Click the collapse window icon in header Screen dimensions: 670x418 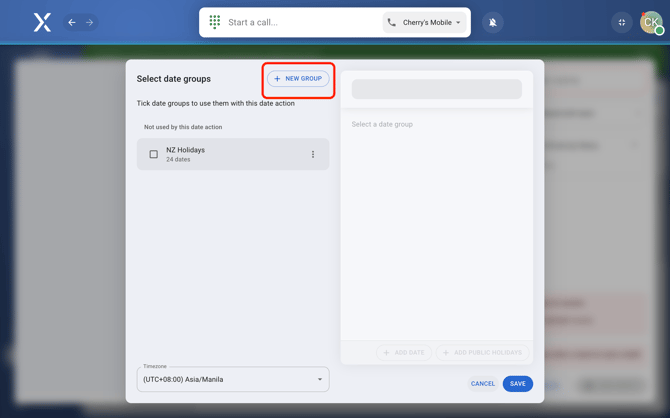coord(622,22)
